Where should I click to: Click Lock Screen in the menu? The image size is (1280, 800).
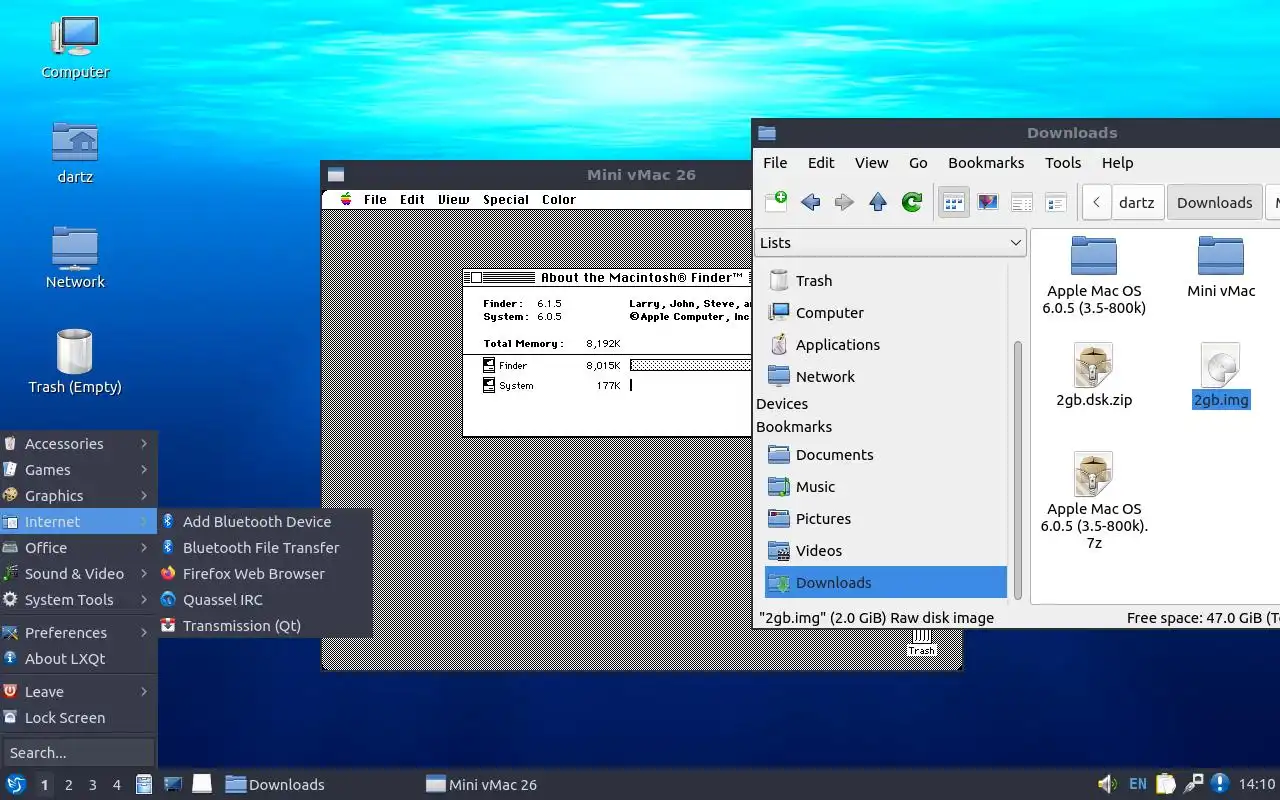pos(79,718)
